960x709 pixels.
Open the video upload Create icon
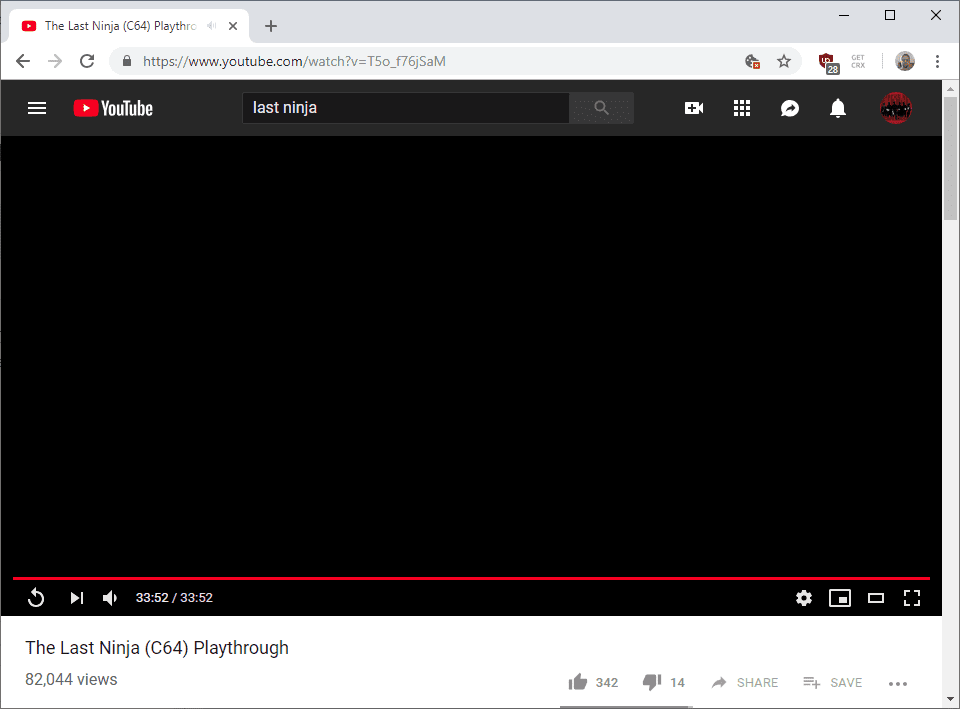click(x=694, y=108)
